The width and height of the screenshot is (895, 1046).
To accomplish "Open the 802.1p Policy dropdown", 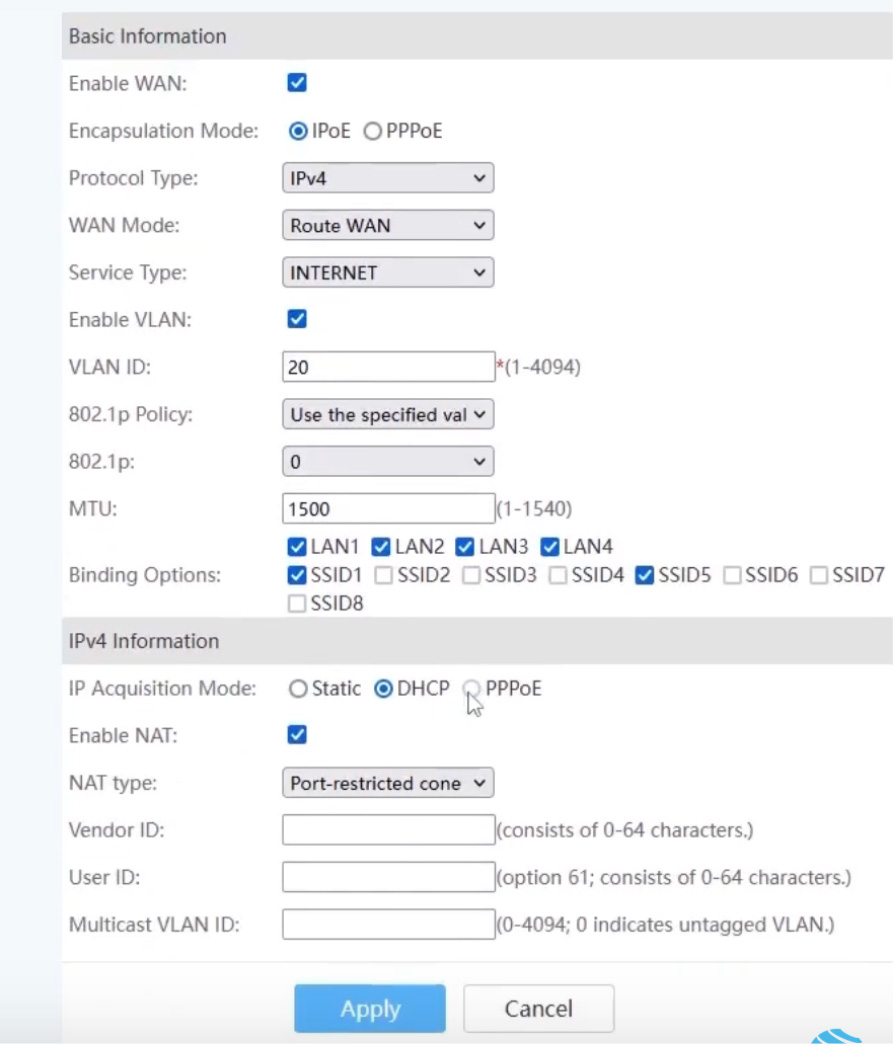I will (387, 414).
